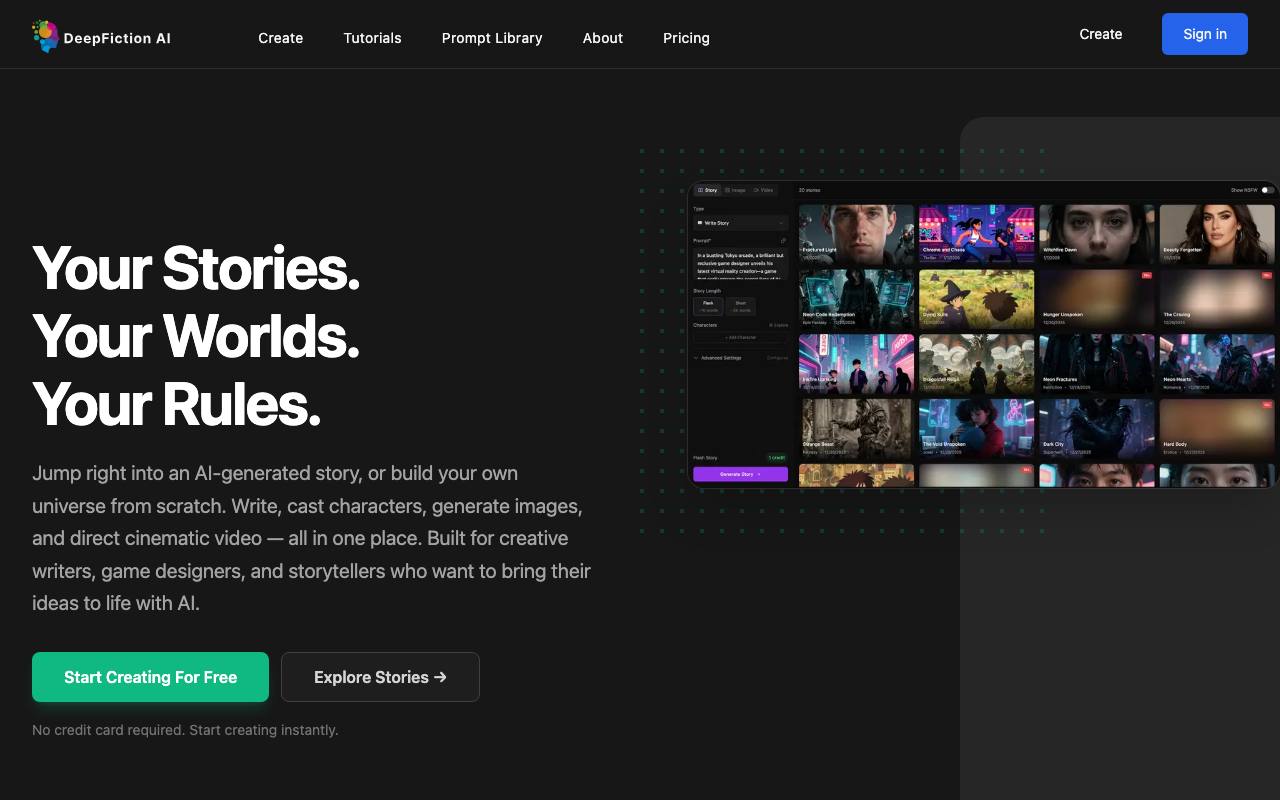Image resolution: width=1280 pixels, height=800 pixels.
Task: Open Neon Hearts story thumbnail
Action: (x=1216, y=364)
